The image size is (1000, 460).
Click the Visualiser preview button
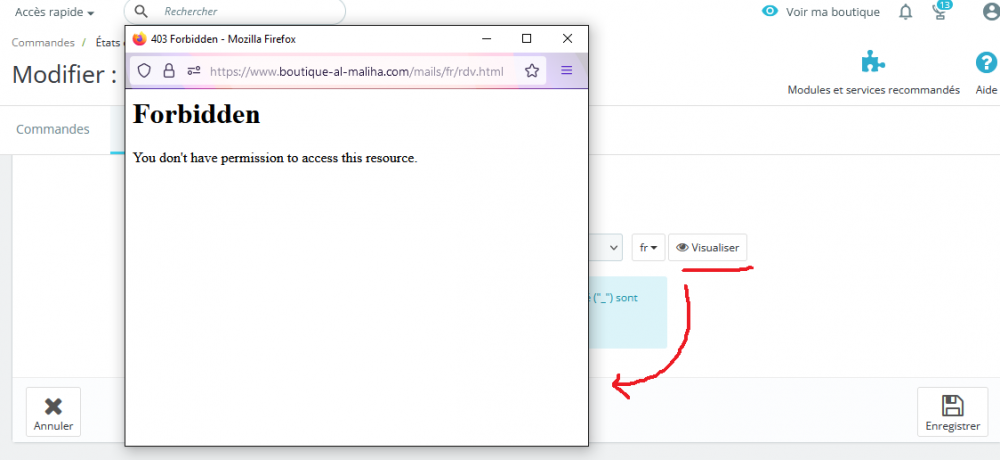click(707, 248)
